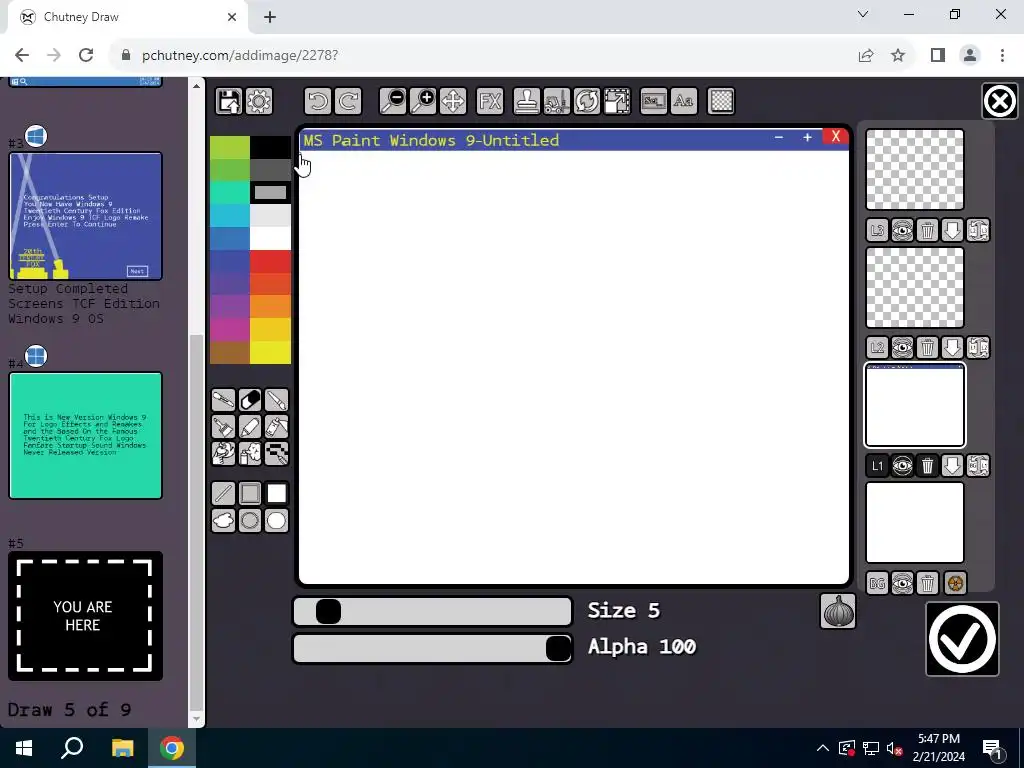Toggle visibility of layer L2

pos(903,347)
